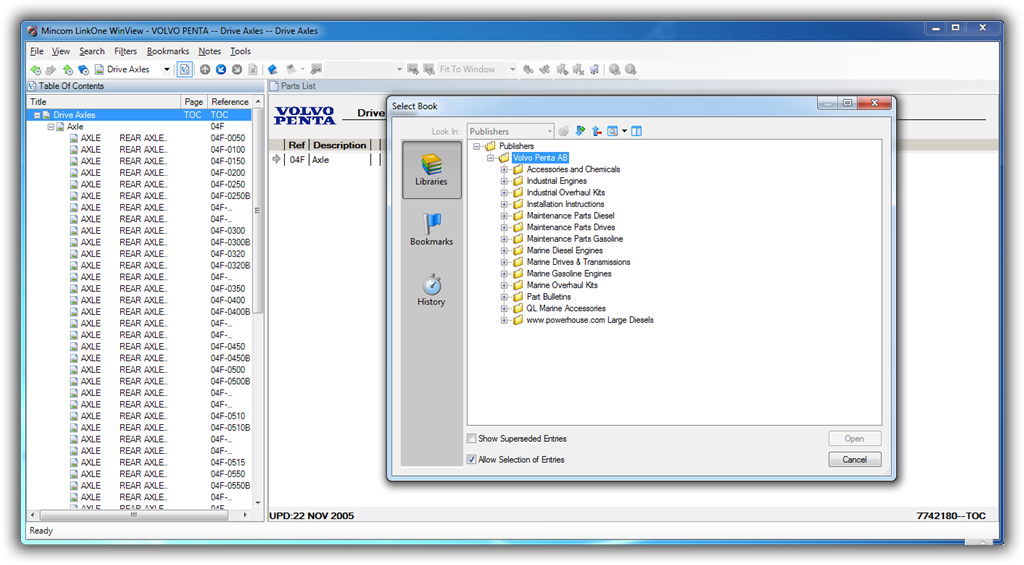
Task: Click the Collapse All red-minus icon in Select Book
Action: coord(596,131)
